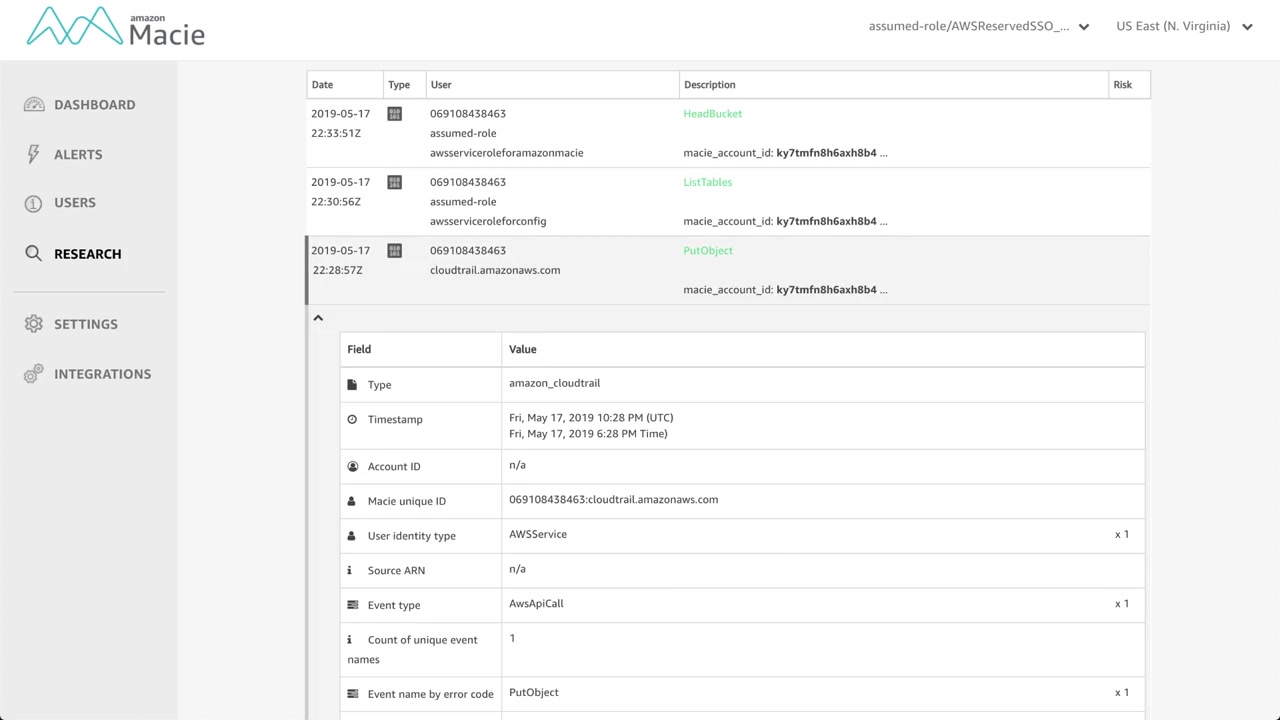Click the Users info icon
This screenshot has width=1280, height=720.
[34, 203]
